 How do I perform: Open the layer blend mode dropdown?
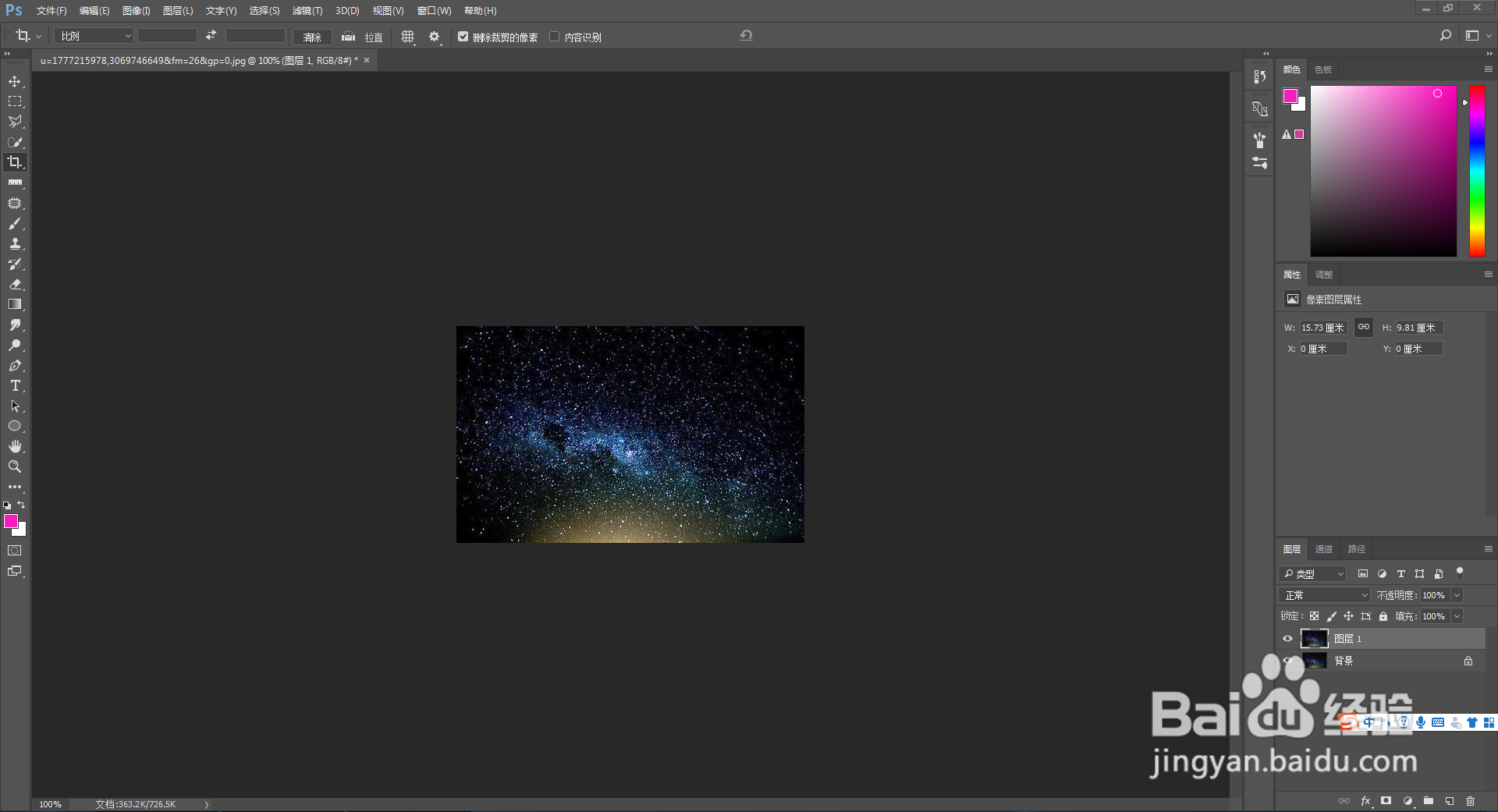click(x=1325, y=595)
